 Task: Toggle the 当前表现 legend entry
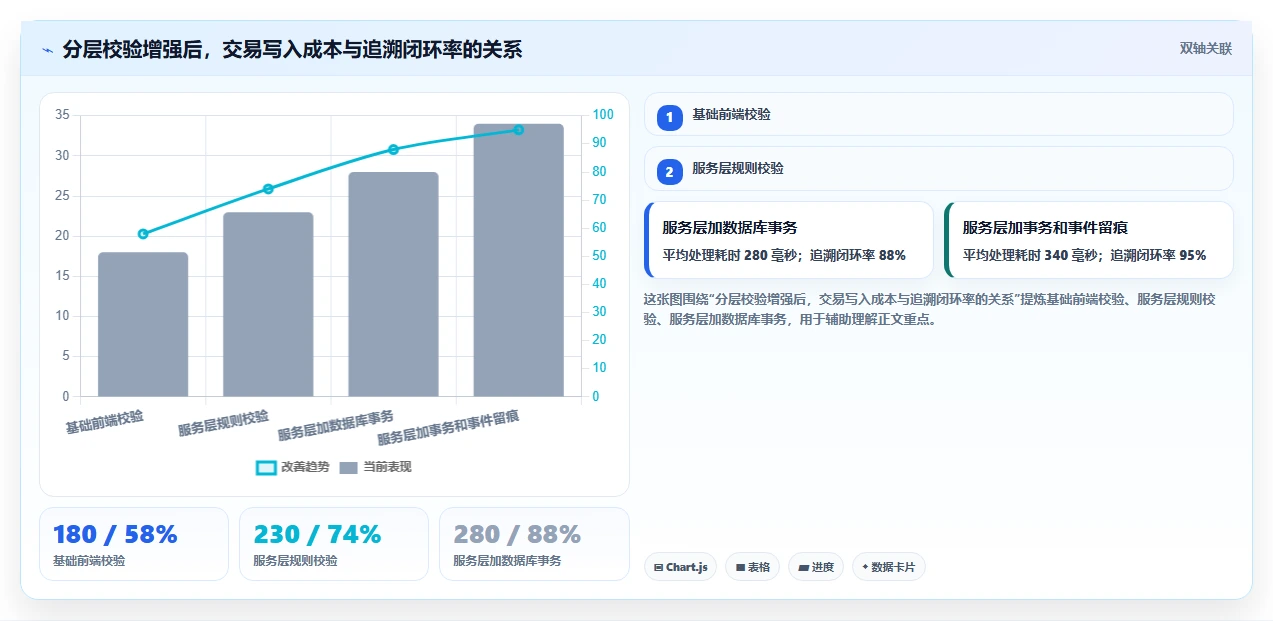pyautogui.click(x=376, y=467)
